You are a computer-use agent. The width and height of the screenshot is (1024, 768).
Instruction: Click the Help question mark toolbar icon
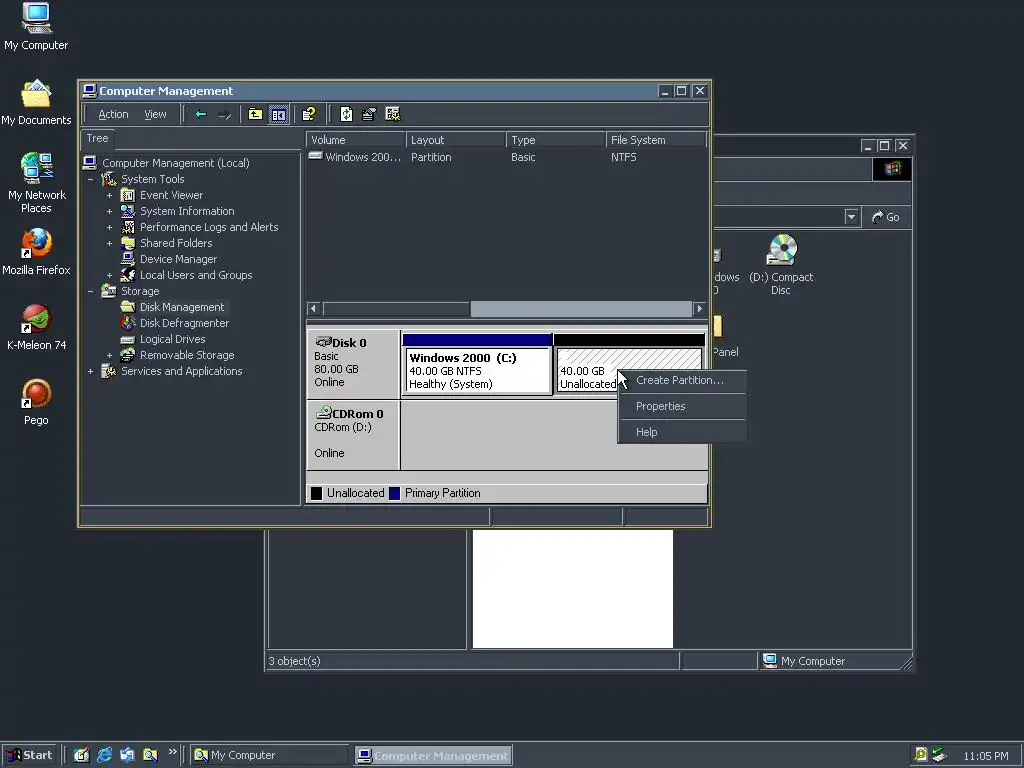click(308, 114)
